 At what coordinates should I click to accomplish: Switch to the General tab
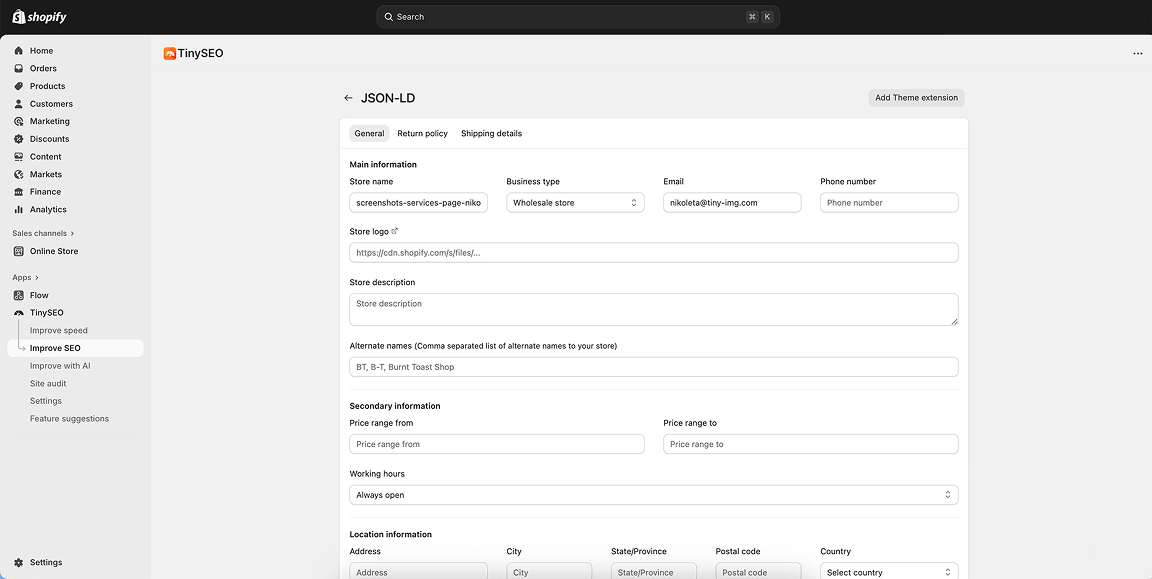(370, 134)
